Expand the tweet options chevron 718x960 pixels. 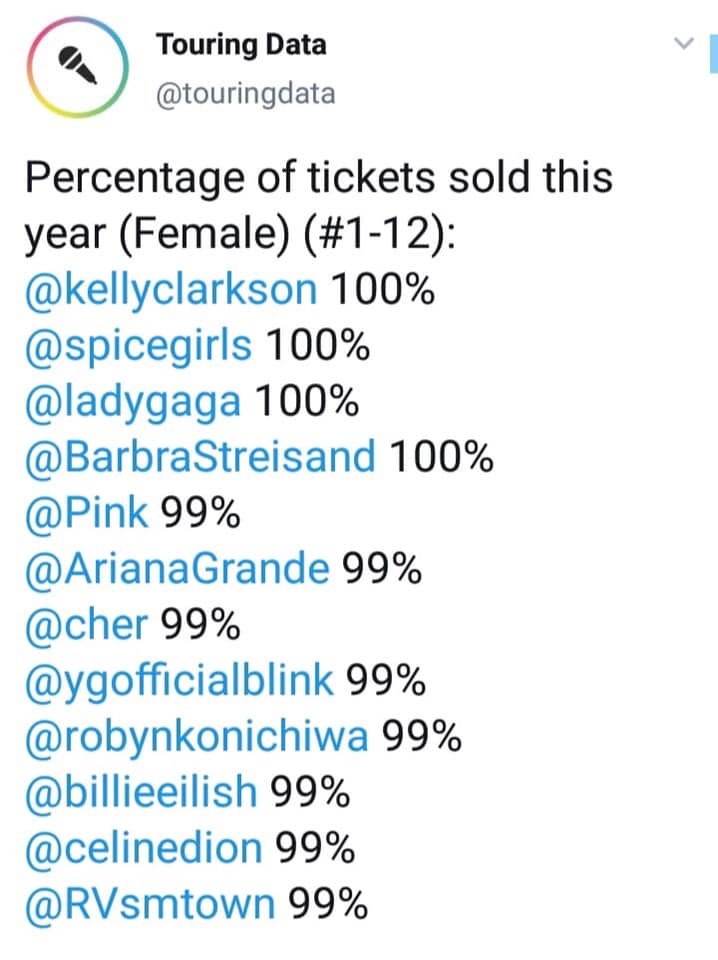click(684, 44)
